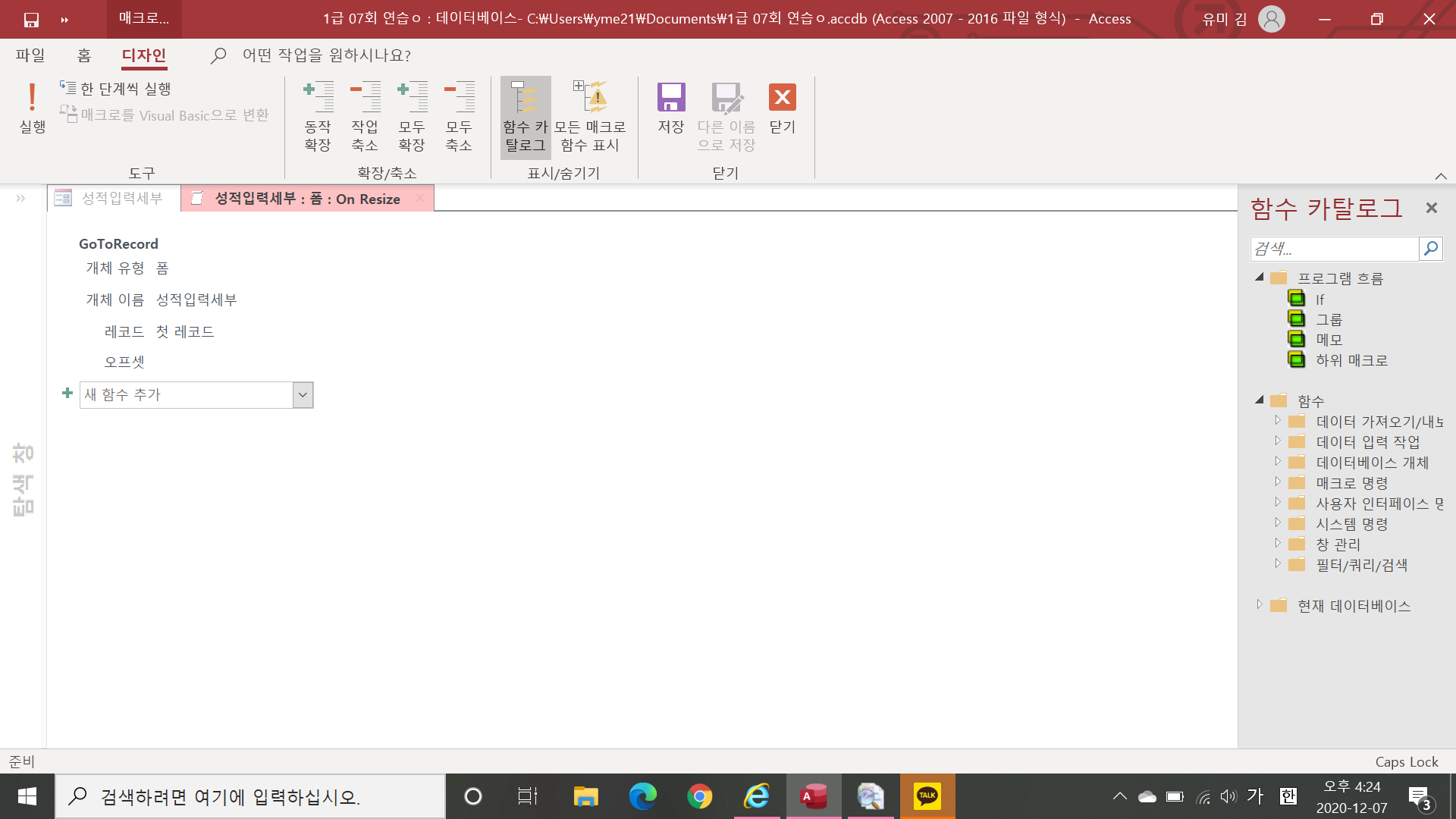Select the 하위 매크로 catalog item
Image resolution: width=1456 pixels, height=819 pixels.
click(1351, 360)
